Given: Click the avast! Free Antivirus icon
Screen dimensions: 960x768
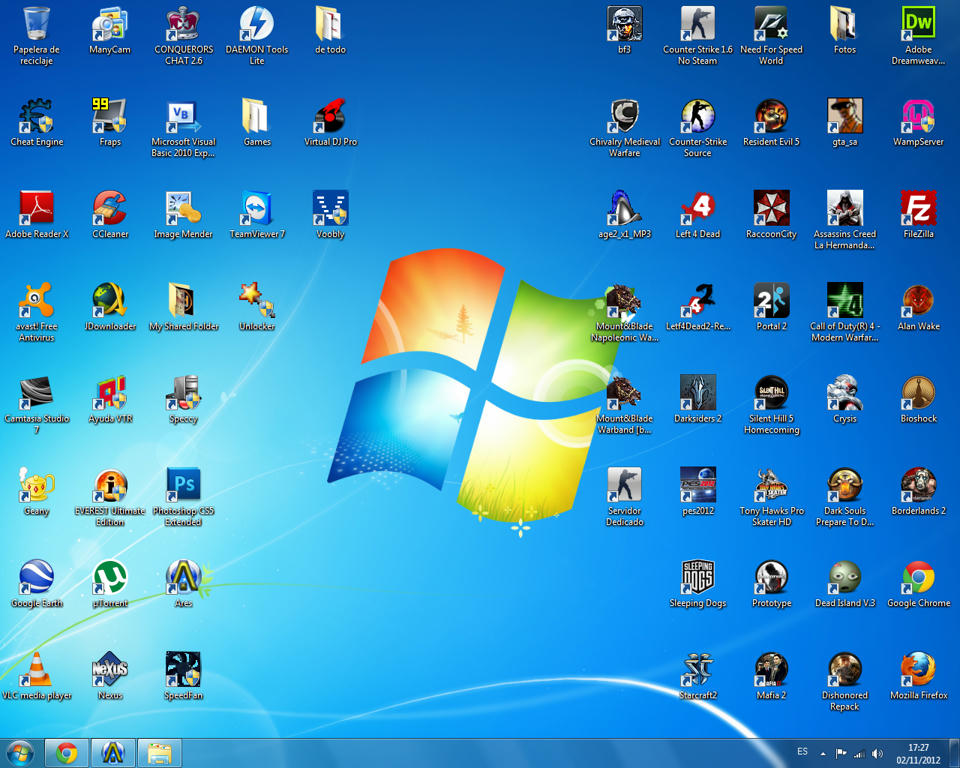Looking at the screenshot, I should click(x=36, y=301).
